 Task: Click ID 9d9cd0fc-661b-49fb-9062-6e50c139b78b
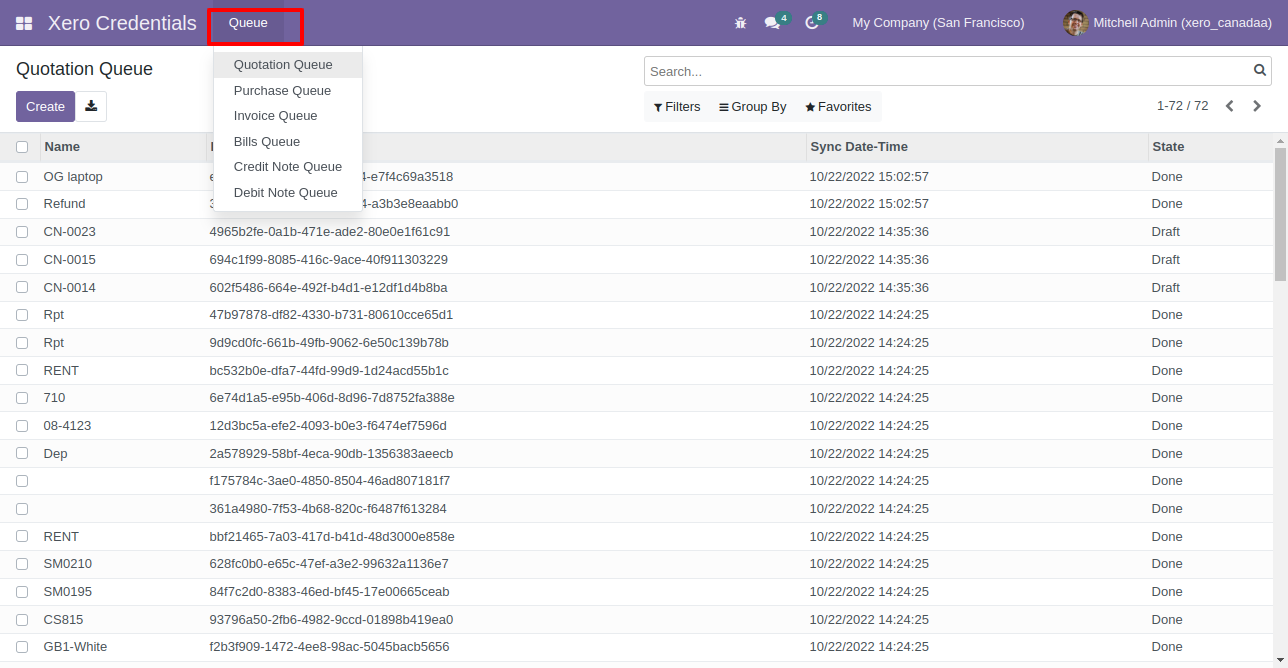click(x=329, y=343)
